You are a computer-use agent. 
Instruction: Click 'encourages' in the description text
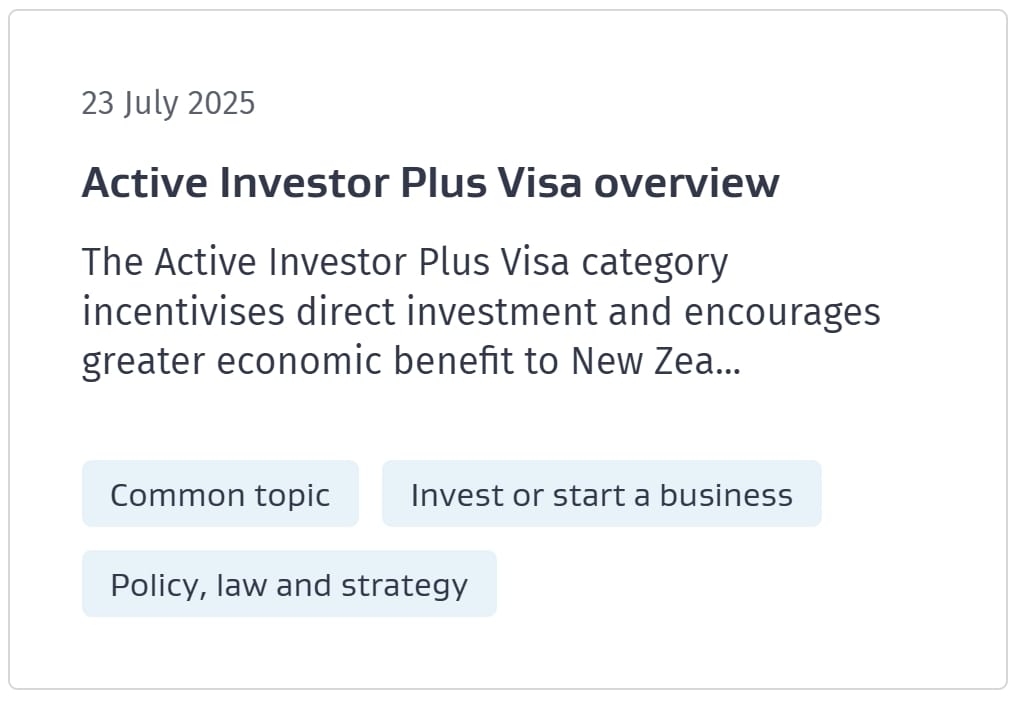pos(782,313)
